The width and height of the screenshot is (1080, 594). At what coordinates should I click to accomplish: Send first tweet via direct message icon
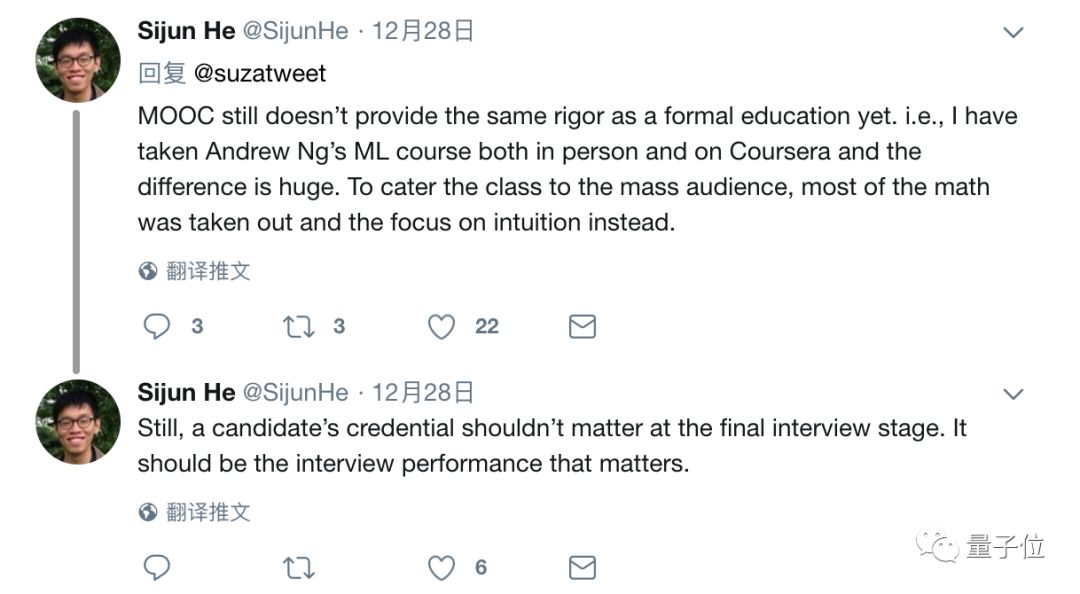click(x=582, y=326)
